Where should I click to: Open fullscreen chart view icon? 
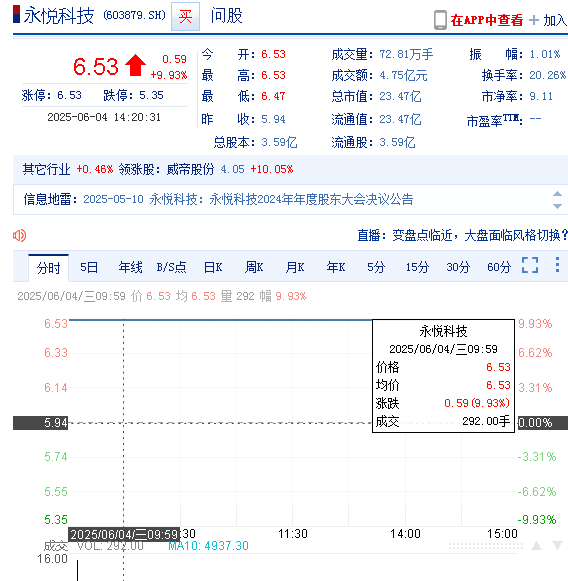(530, 265)
